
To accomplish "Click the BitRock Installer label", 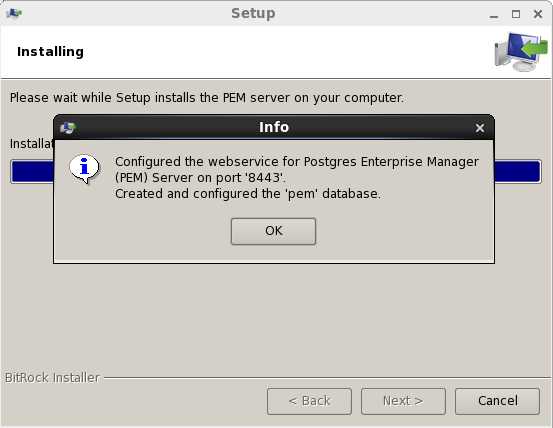I will point(52,378).
